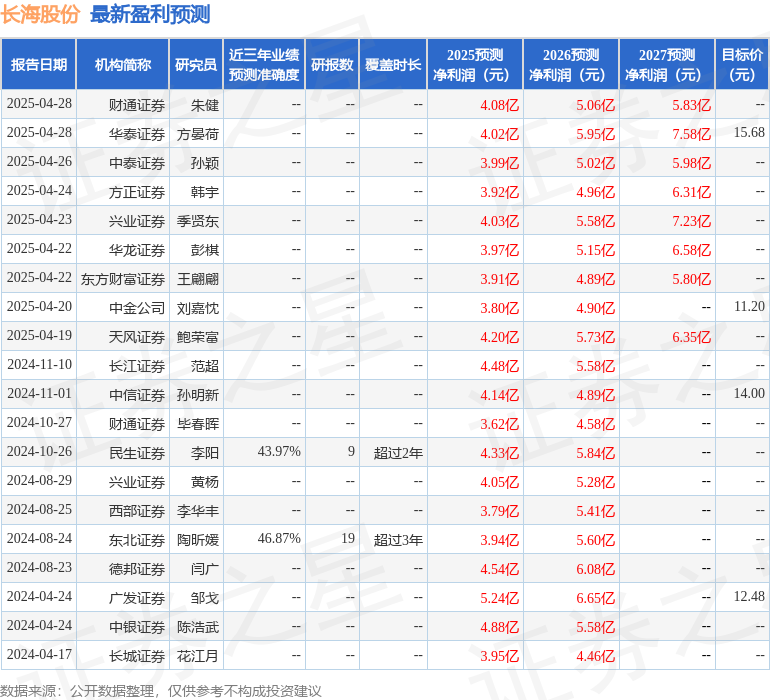Click the accuracy value 46.87%
The width and height of the screenshot is (770, 700).
(279, 538)
